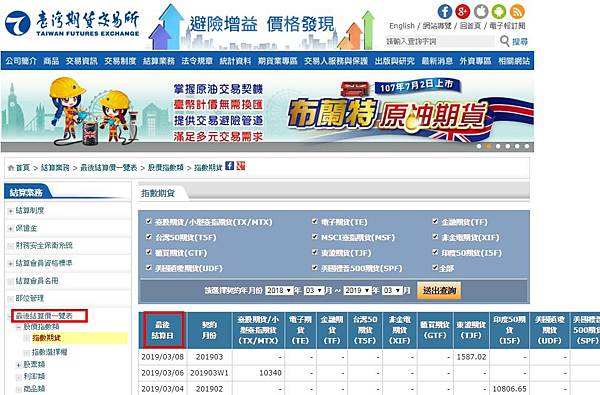The image size is (600, 395).
Task: Collapse the 股價指數類 tree node
Action: 18,328
